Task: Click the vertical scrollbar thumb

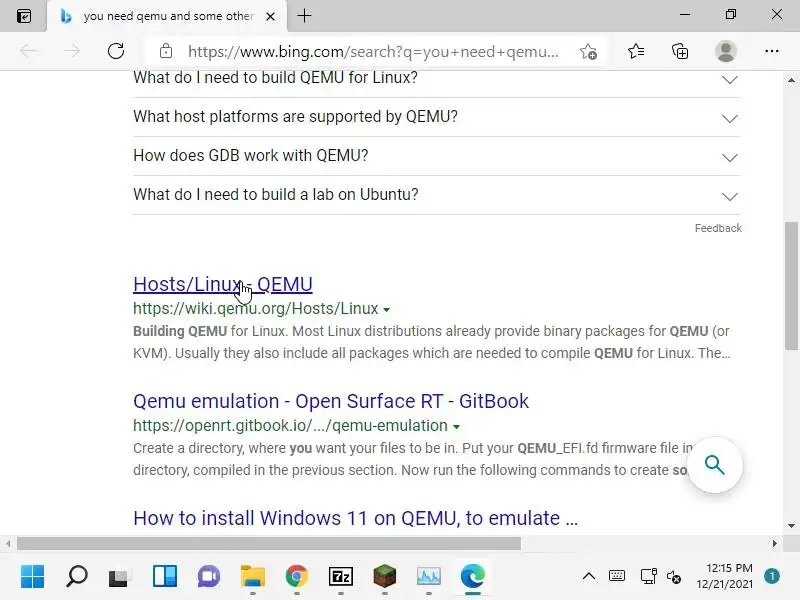Action: [791, 286]
